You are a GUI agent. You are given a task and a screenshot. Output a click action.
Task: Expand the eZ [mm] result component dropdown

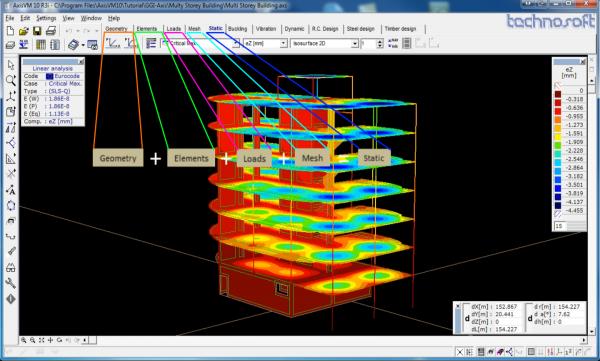pos(284,44)
